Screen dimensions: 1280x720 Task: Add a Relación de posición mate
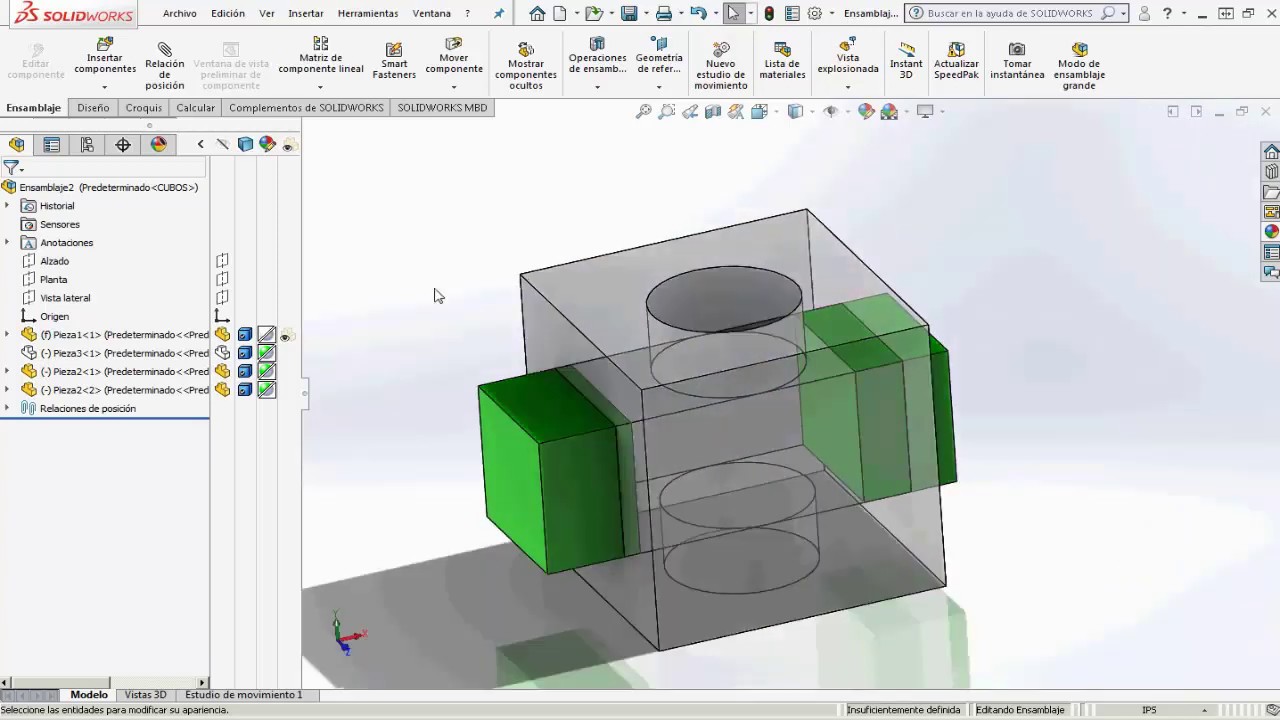(165, 63)
